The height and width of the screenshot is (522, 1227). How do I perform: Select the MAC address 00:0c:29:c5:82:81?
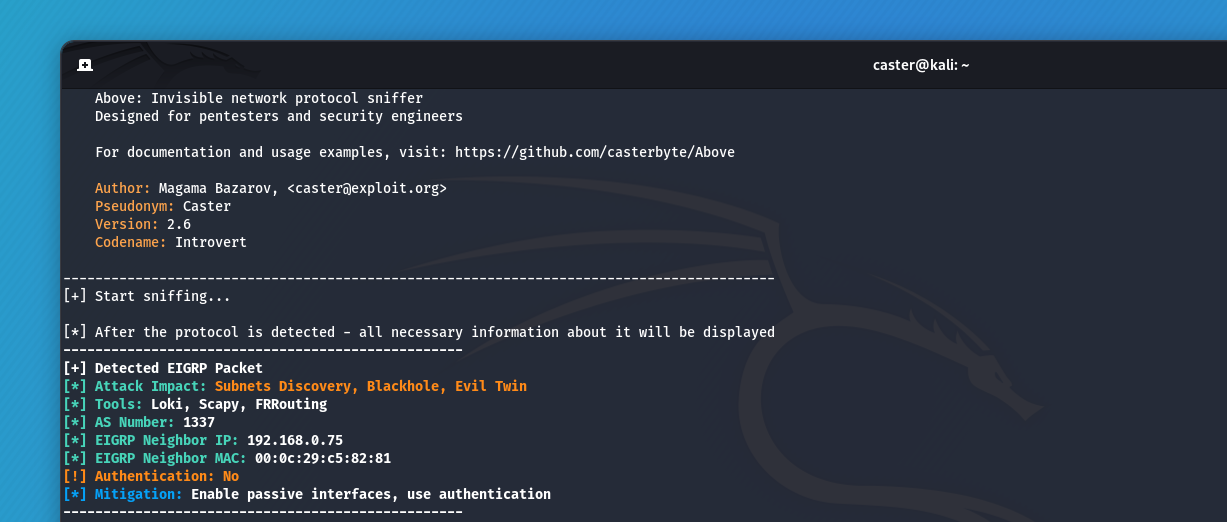(x=323, y=458)
